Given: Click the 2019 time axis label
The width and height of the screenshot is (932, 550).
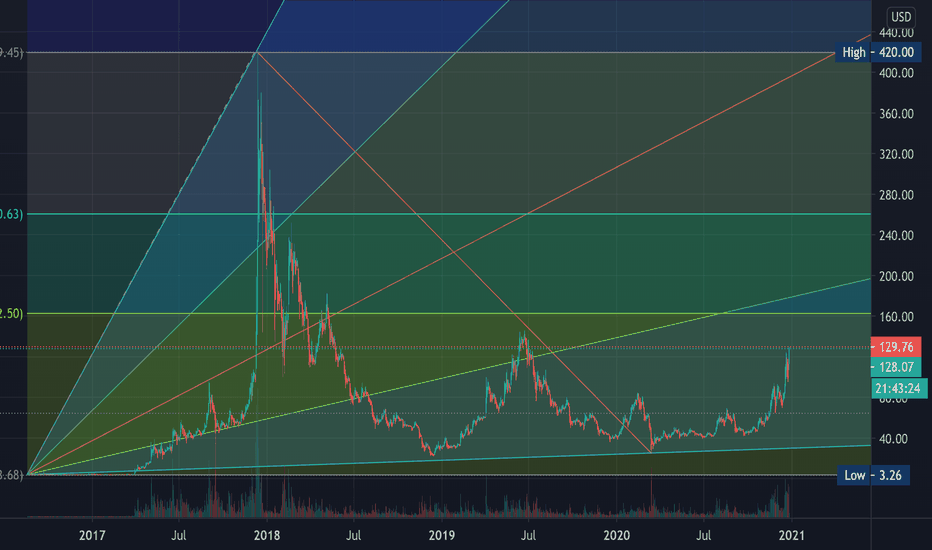Looking at the screenshot, I should [442, 535].
